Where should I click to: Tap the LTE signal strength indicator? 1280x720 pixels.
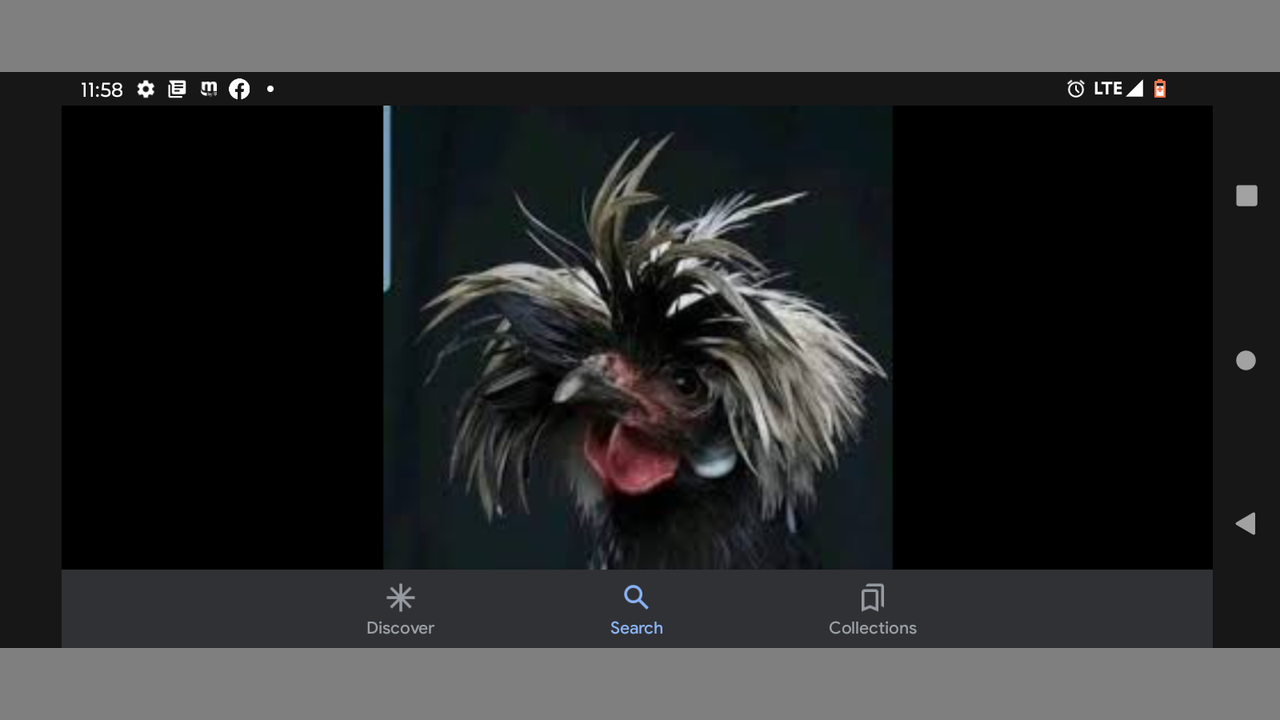point(1118,89)
